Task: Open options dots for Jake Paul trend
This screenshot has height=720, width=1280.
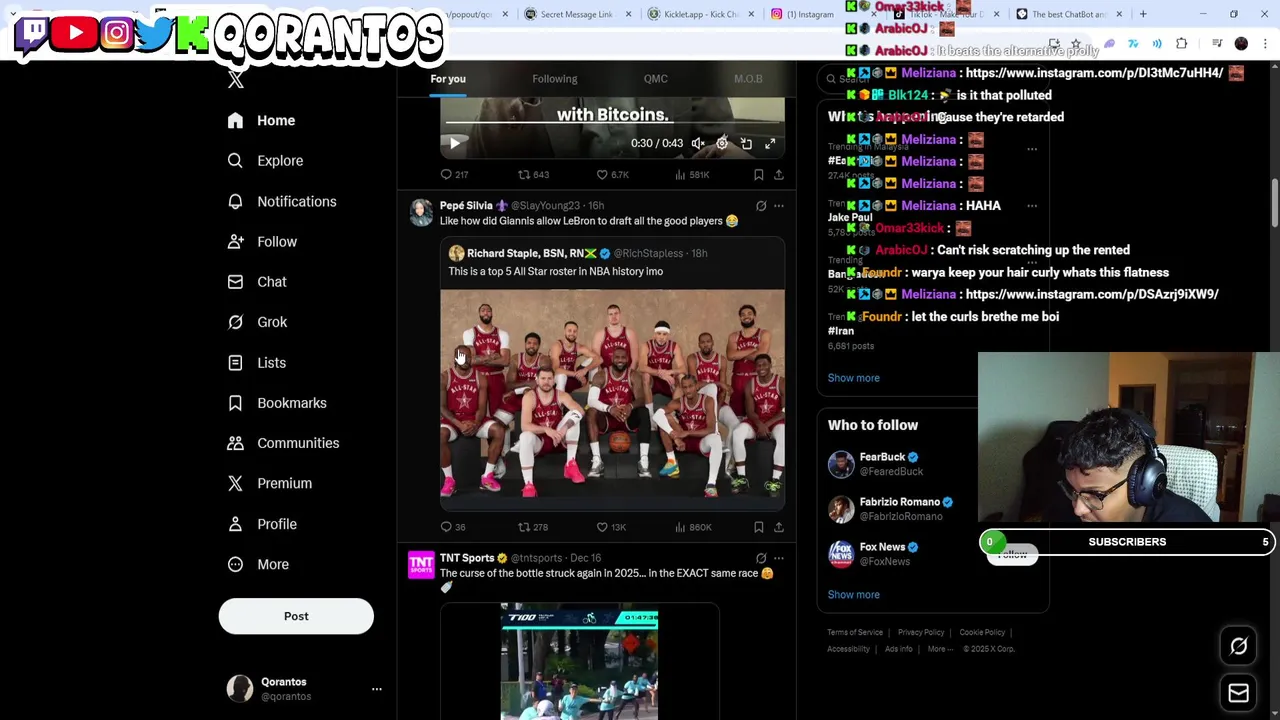Action: point(1032,206)
